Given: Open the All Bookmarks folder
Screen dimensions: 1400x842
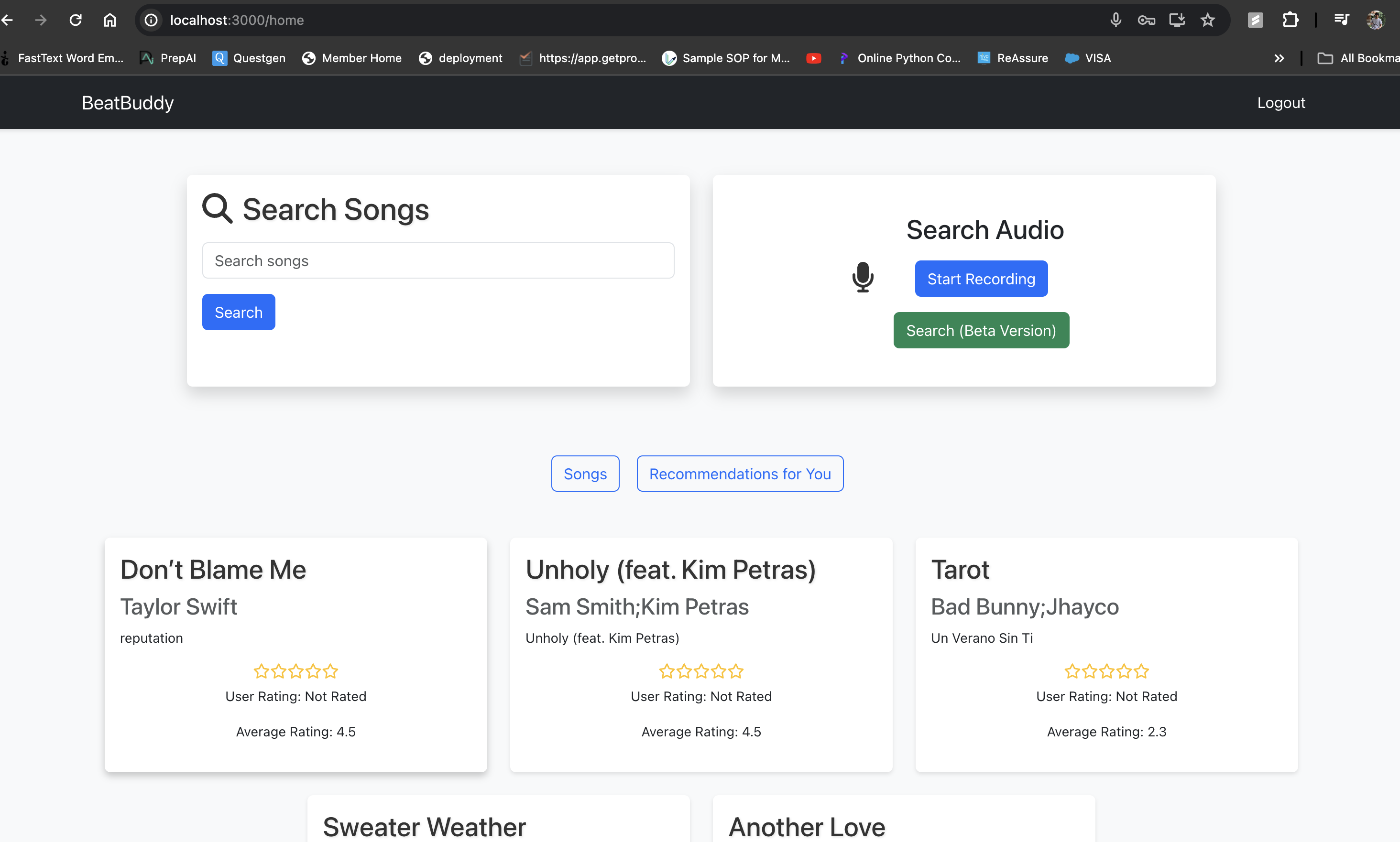Looking at the screenshot, I should [x=1357, y=58].
